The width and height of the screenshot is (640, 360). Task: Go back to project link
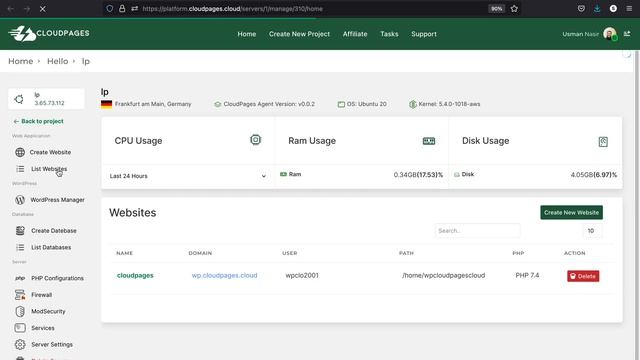click(38, 121)
